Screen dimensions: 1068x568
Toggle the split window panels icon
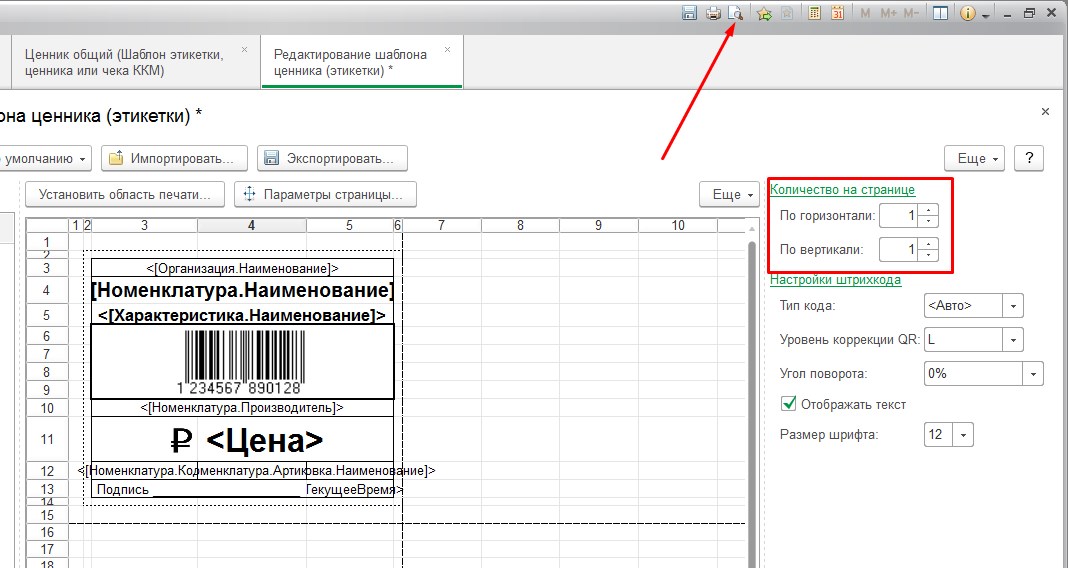[x=941, y=13]
